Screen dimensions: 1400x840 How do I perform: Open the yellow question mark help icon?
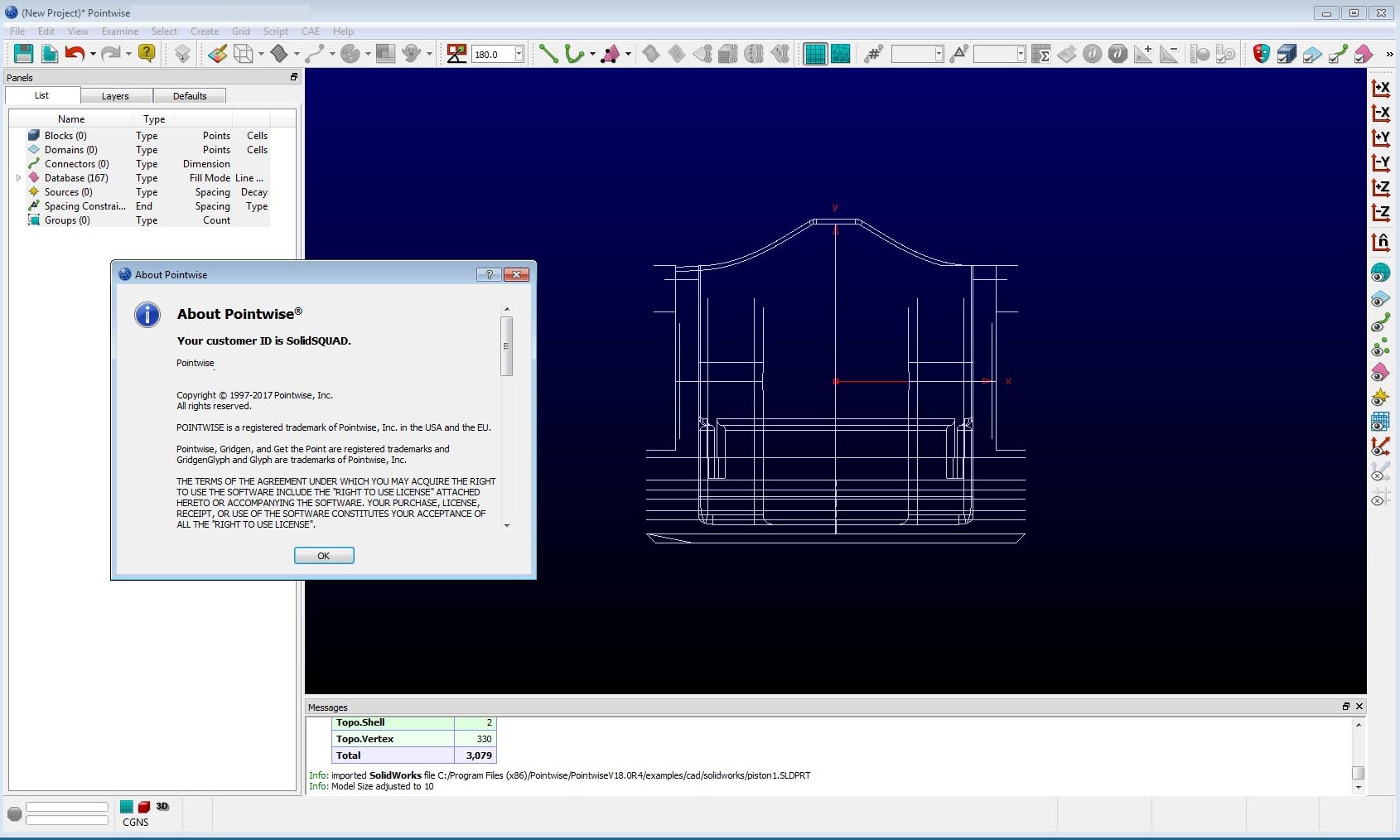147,54
